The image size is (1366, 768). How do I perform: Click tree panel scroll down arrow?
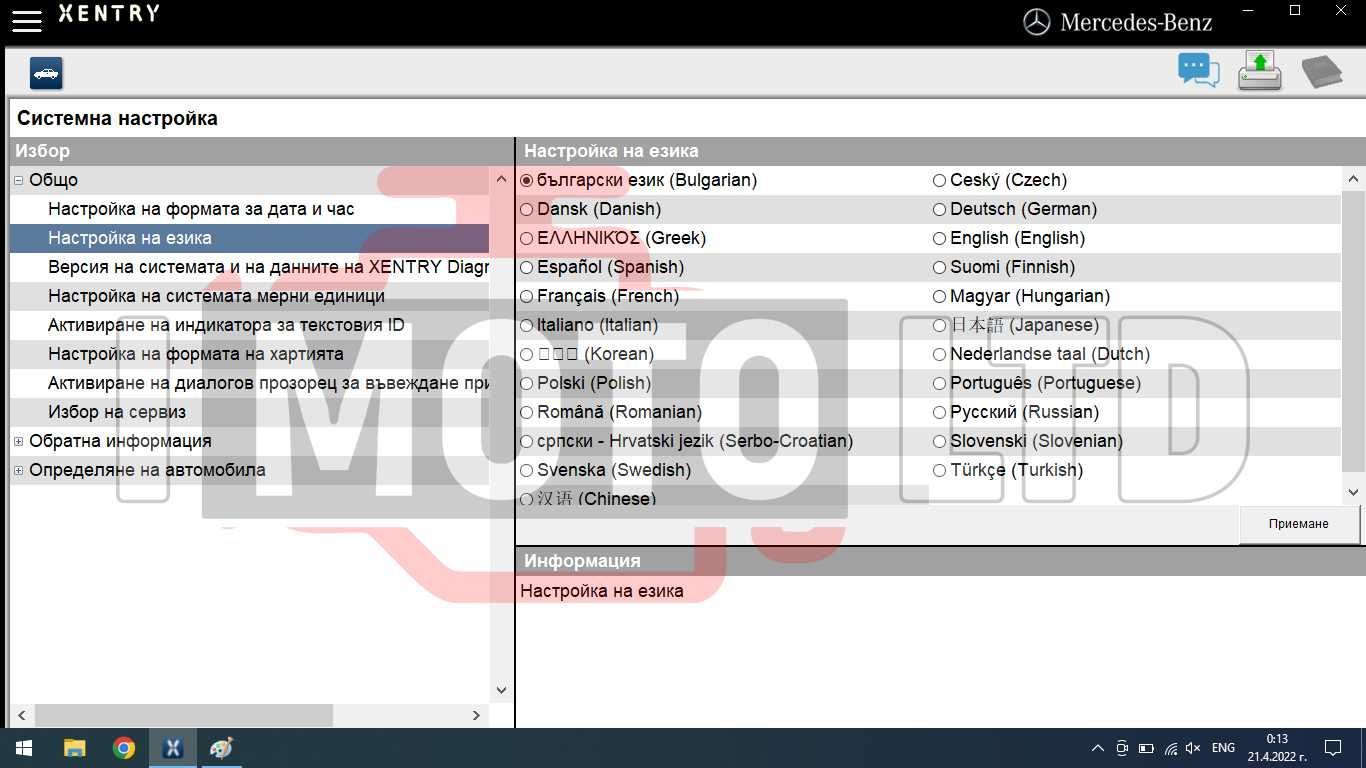pyautogui.click(x=501, y=690)
